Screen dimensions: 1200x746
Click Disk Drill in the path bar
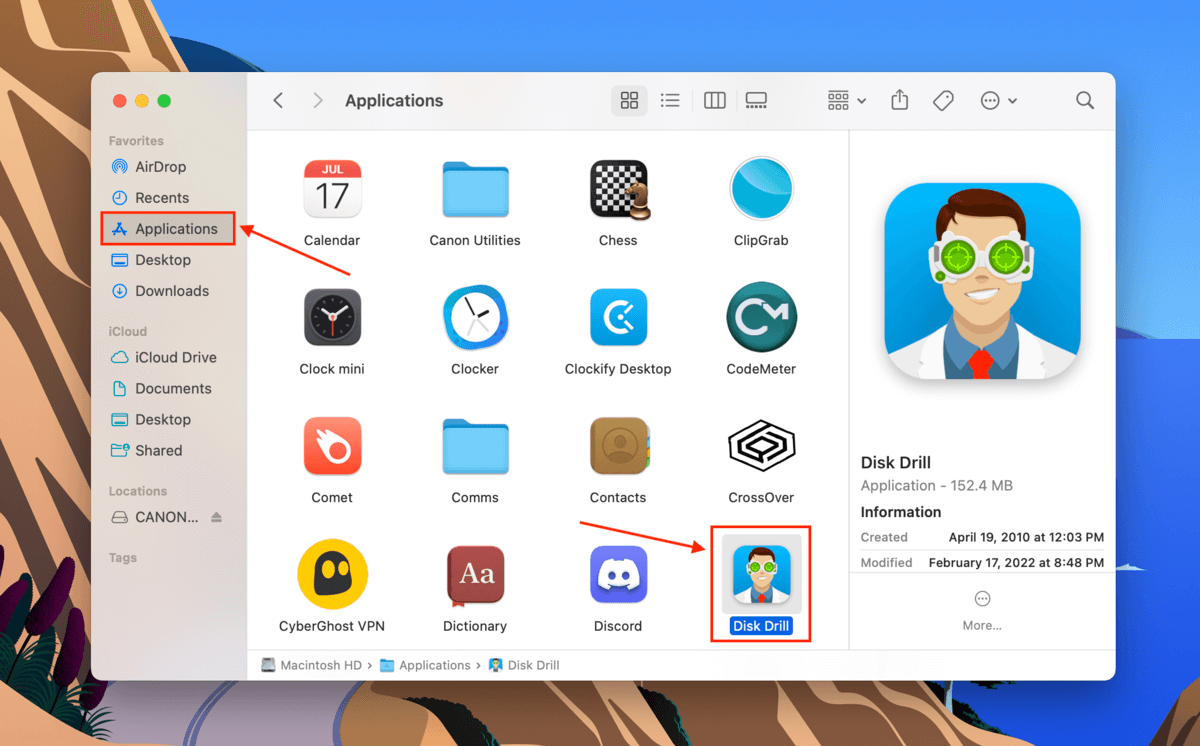coord(524,665)
